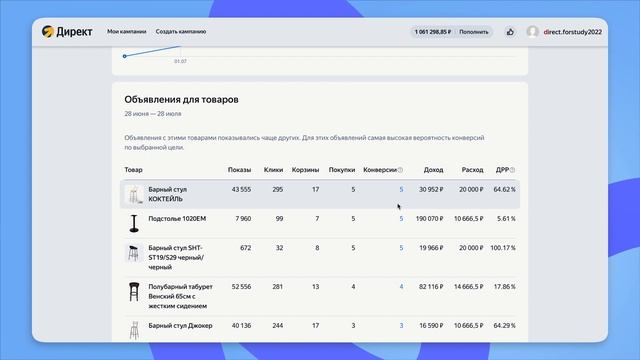The image size is (640, 360).
Task: Click the account balance 1 061 298,85 ₽
Action: (x=433, y=32)
